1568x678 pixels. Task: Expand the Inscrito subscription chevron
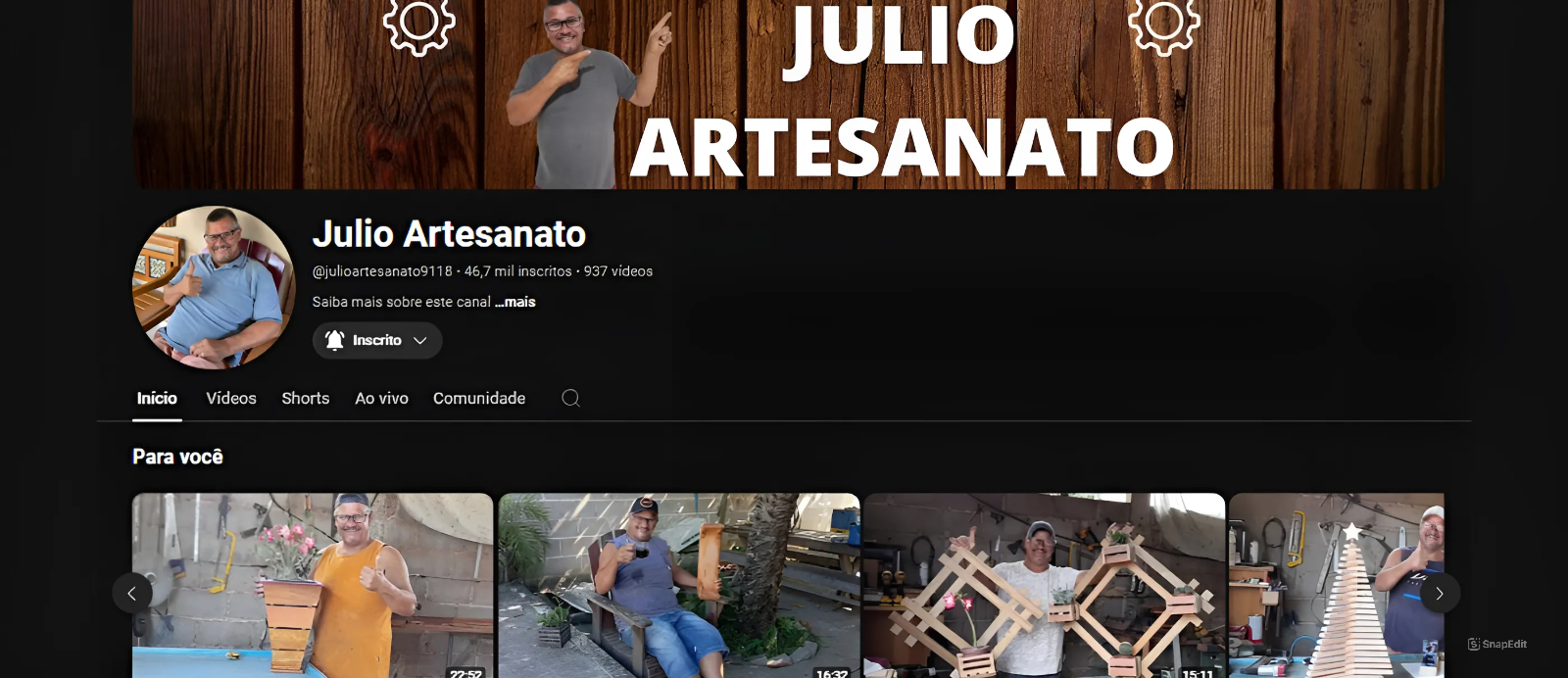(420, 340)
